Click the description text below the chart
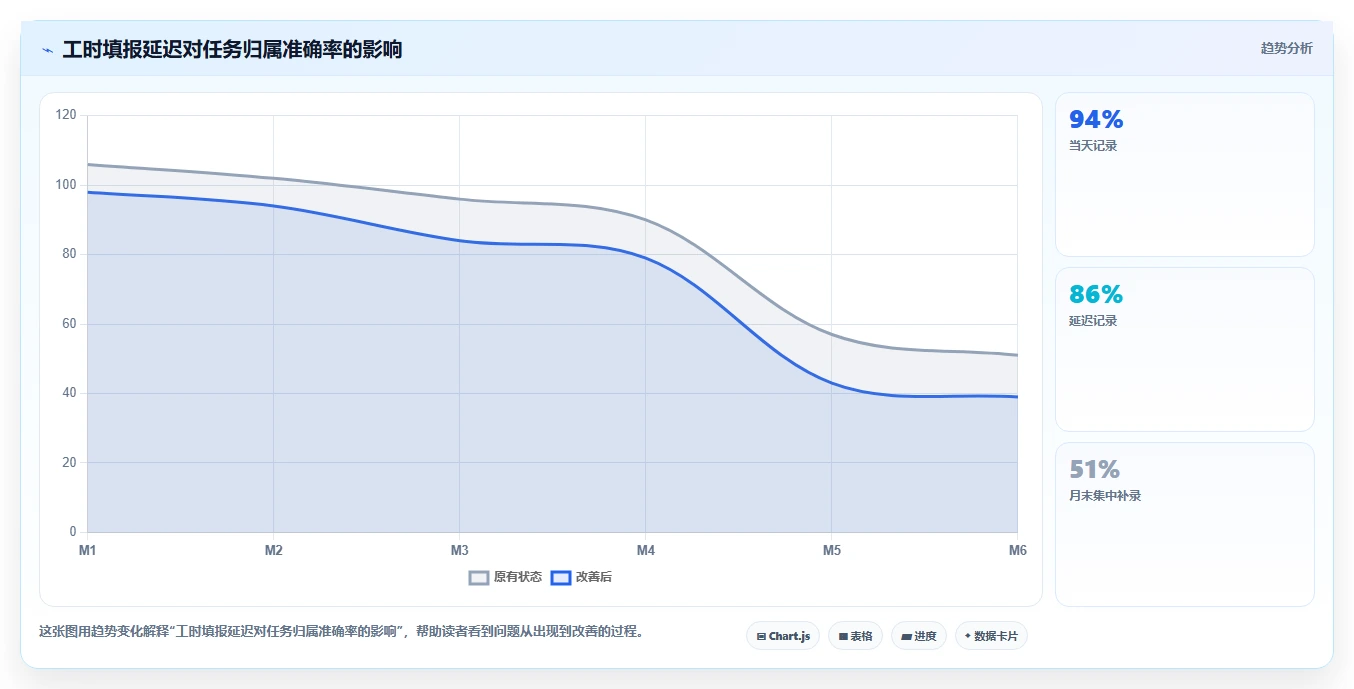The image size is (1354, 689). (x=342, y=632)
